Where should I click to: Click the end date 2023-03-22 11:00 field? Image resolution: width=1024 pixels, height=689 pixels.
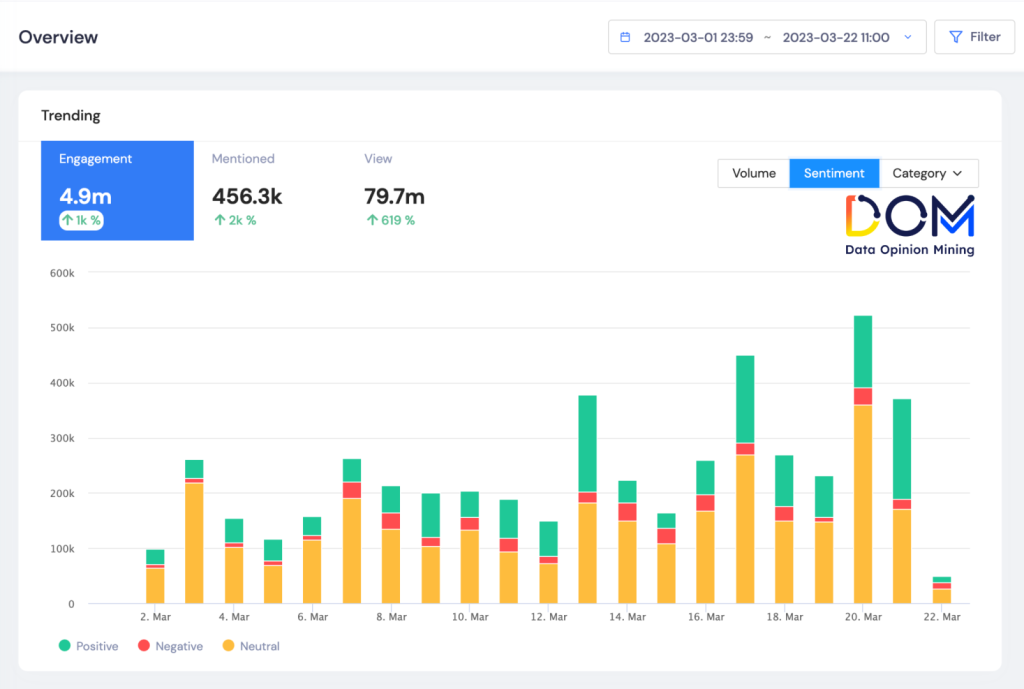coord(835,37)
